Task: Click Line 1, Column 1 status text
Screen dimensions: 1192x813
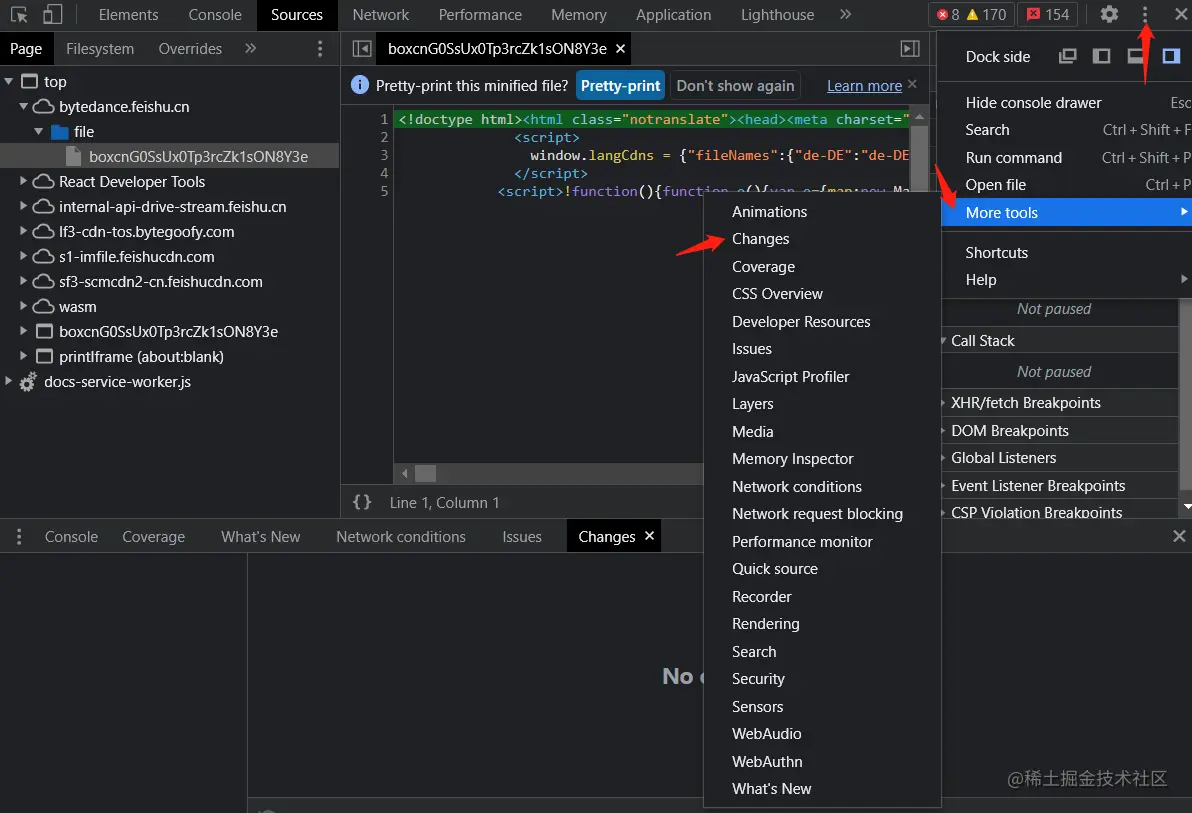Action: click(x=444, y=503)
